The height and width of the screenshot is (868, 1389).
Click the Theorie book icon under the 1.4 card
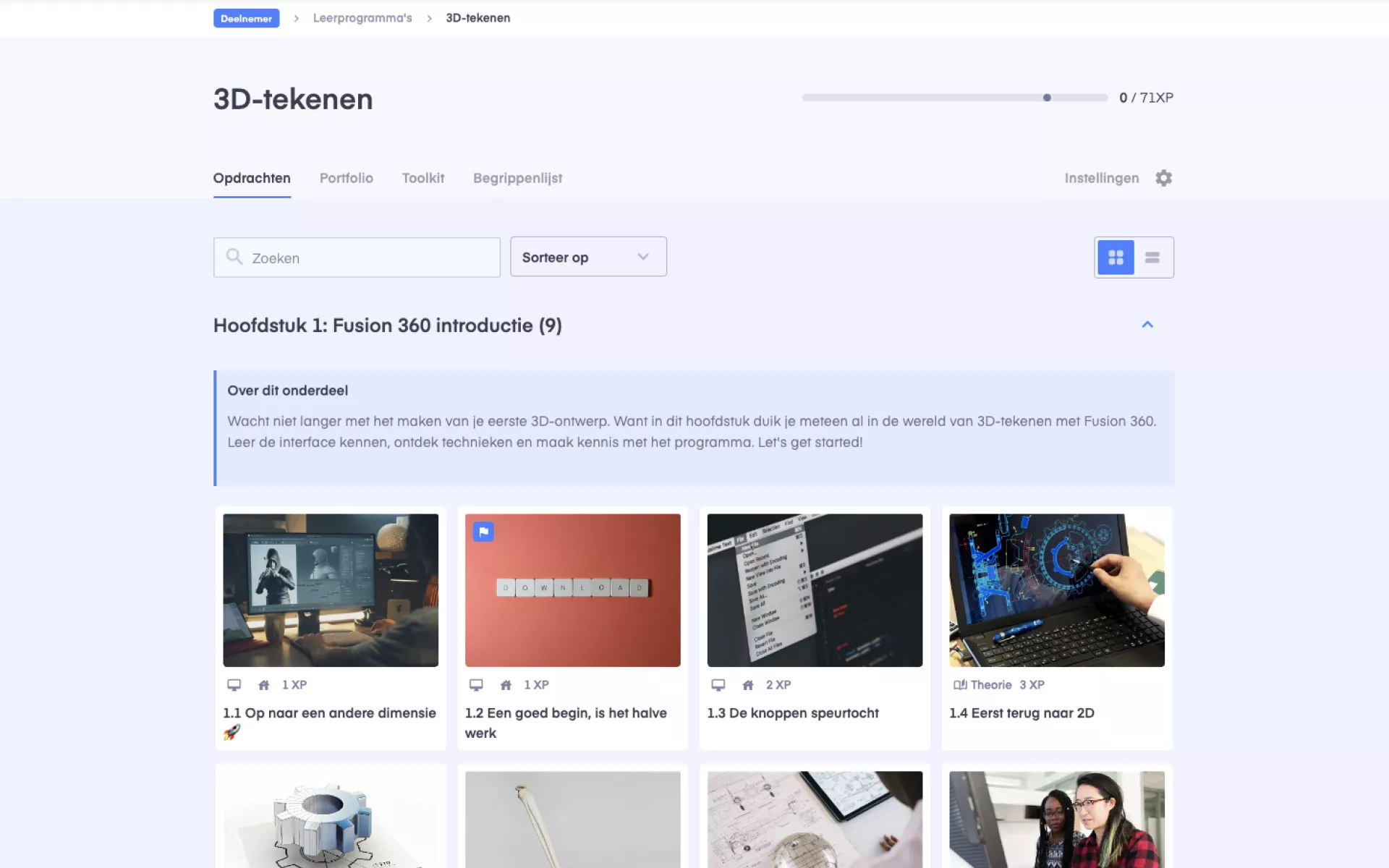(x=960, y=685)
